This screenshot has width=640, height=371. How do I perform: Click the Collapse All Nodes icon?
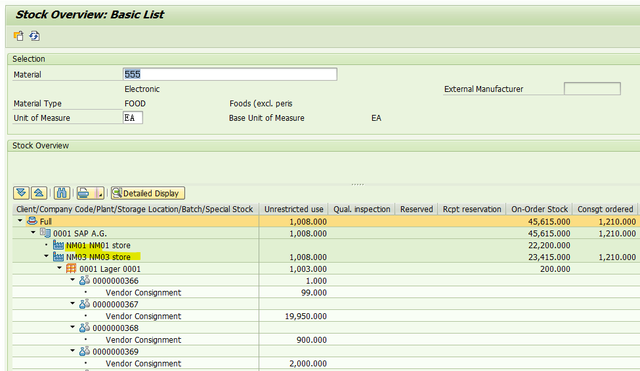(39, 193)
